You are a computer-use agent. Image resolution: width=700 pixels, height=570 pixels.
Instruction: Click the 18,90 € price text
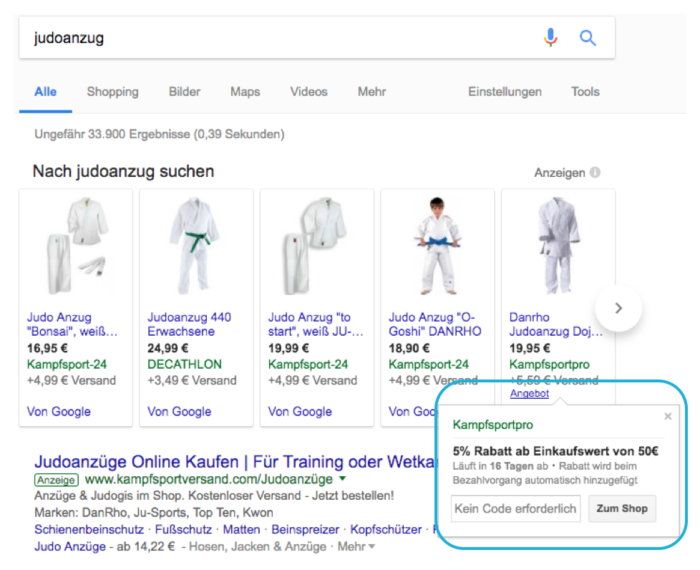click(x=409, y=348)
